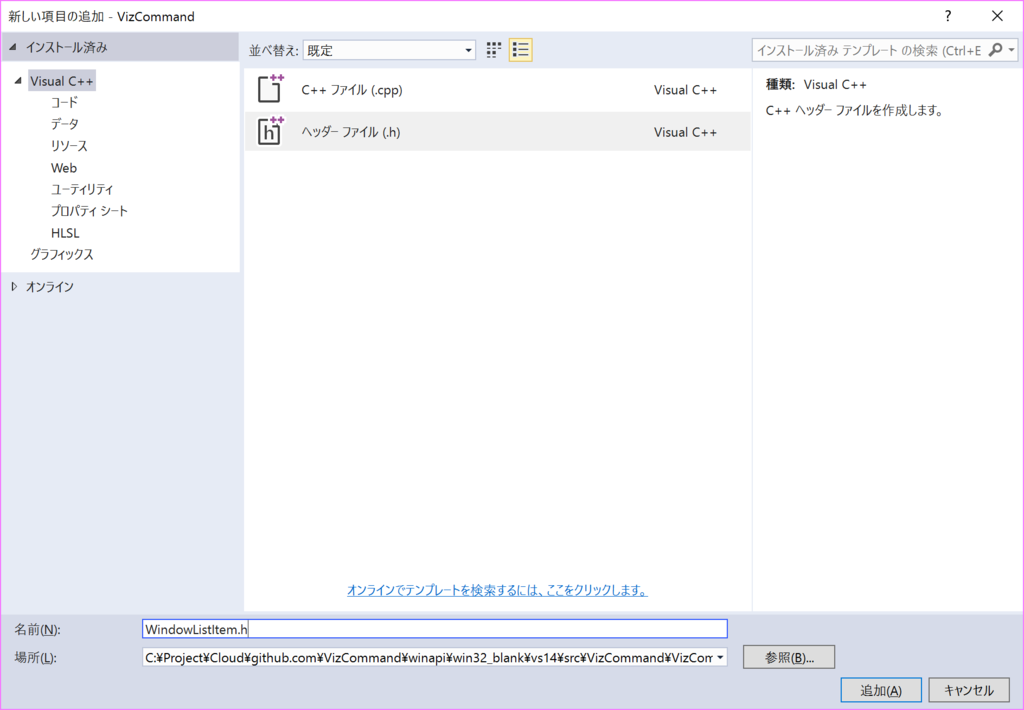Collapse the Visual C++ tree node
The height and width of the screenshot is (710, 1024).
18,81
